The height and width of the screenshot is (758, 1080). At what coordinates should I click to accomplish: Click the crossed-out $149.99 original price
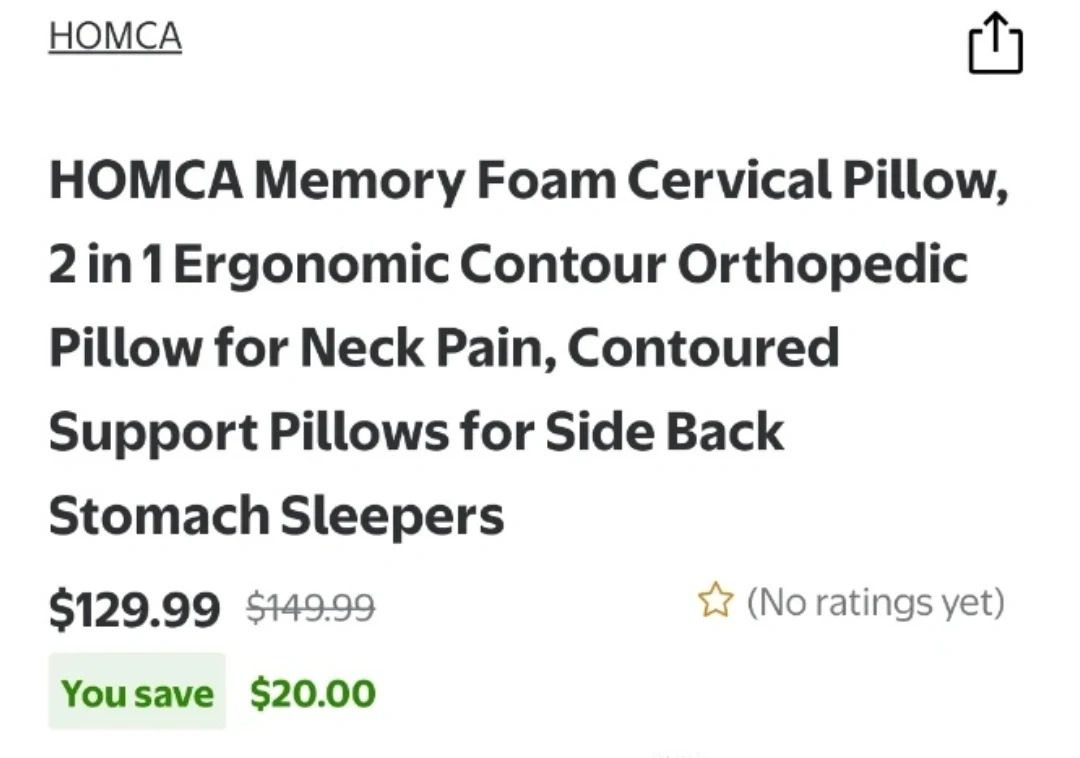pyautogui.click(x=311, y=606)
